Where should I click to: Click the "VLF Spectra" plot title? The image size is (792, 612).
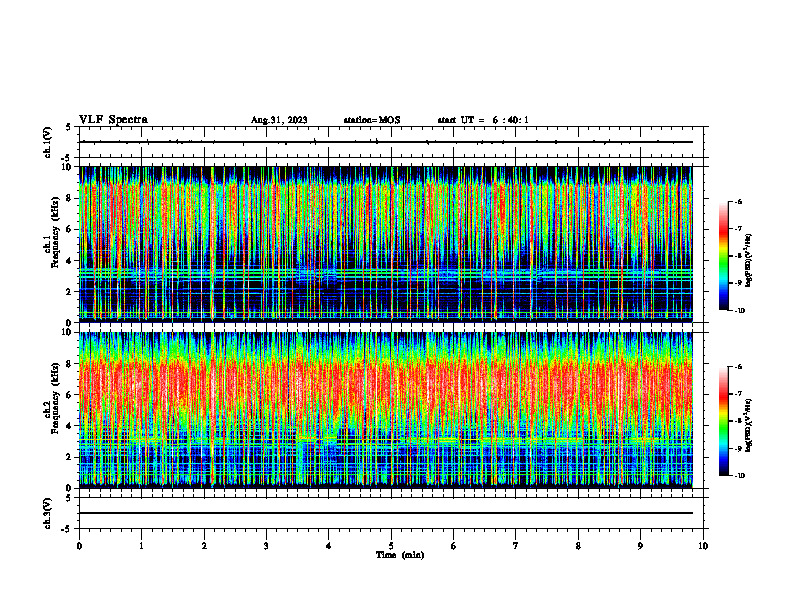113,120
